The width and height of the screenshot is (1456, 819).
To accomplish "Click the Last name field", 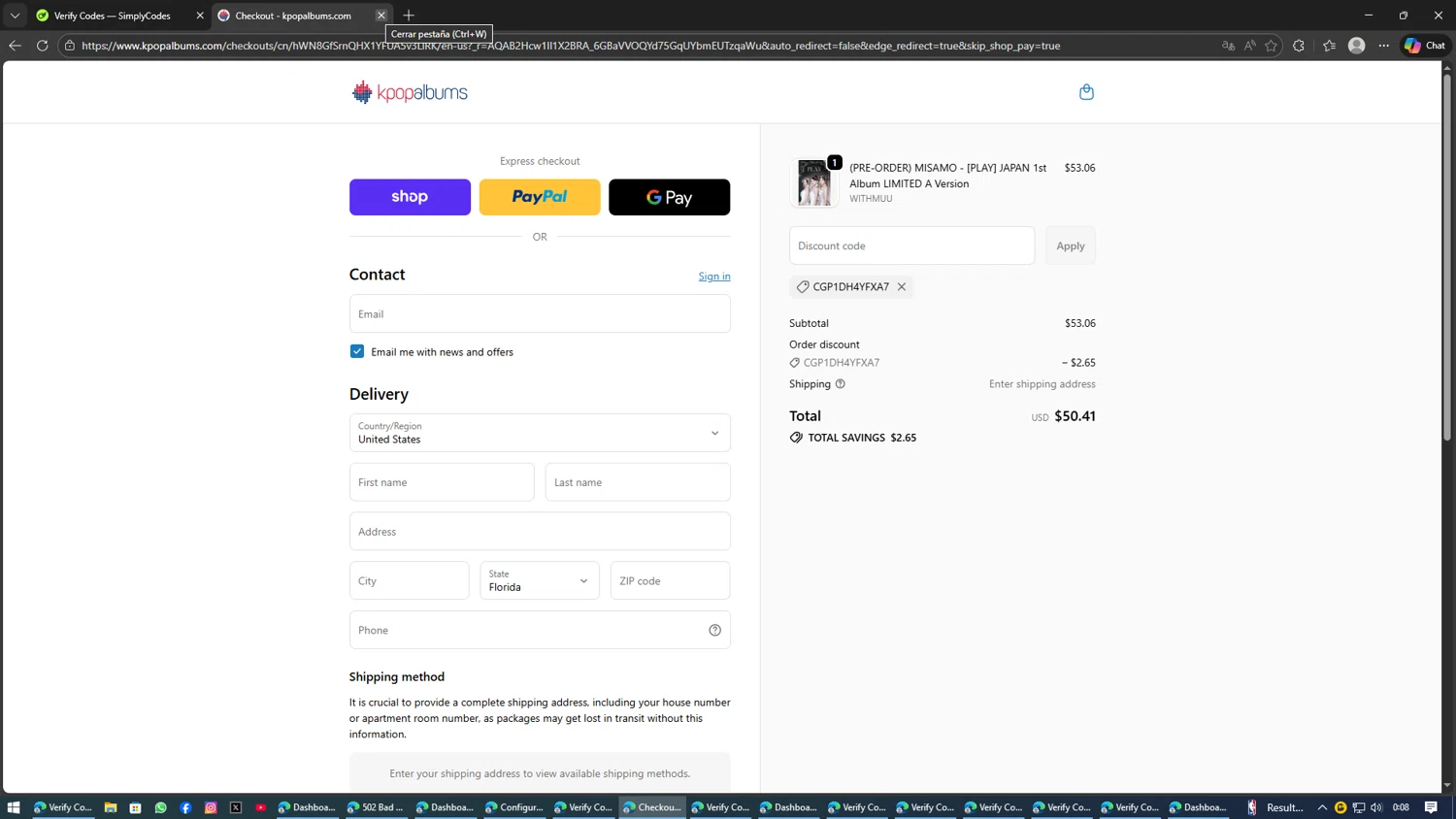I will click(x=638, y=482).
